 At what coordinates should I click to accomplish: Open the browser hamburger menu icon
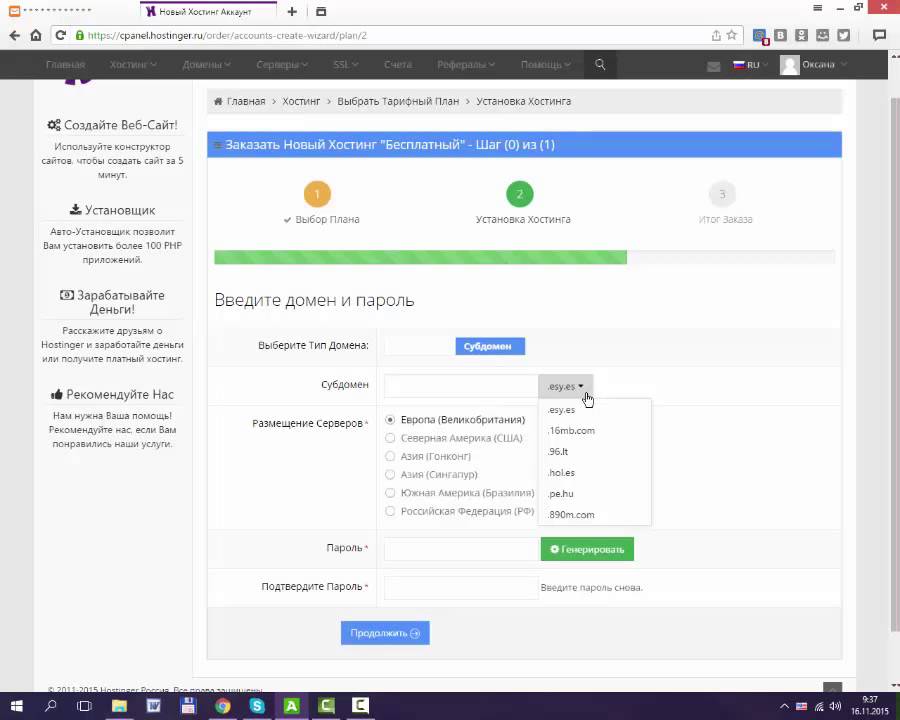(x=817, y=8)
